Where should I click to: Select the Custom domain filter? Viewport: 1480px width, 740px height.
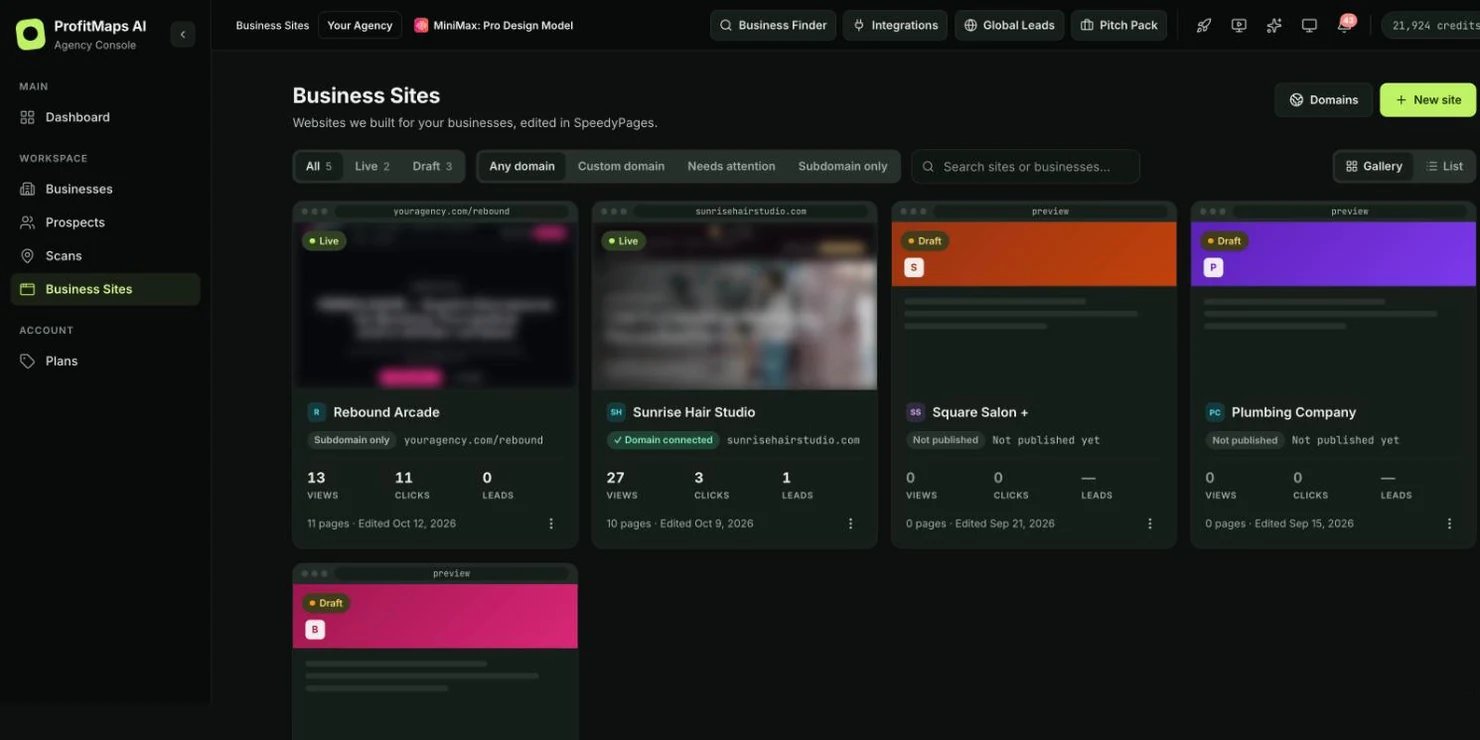pyautogui.click(x=621, y=166)
